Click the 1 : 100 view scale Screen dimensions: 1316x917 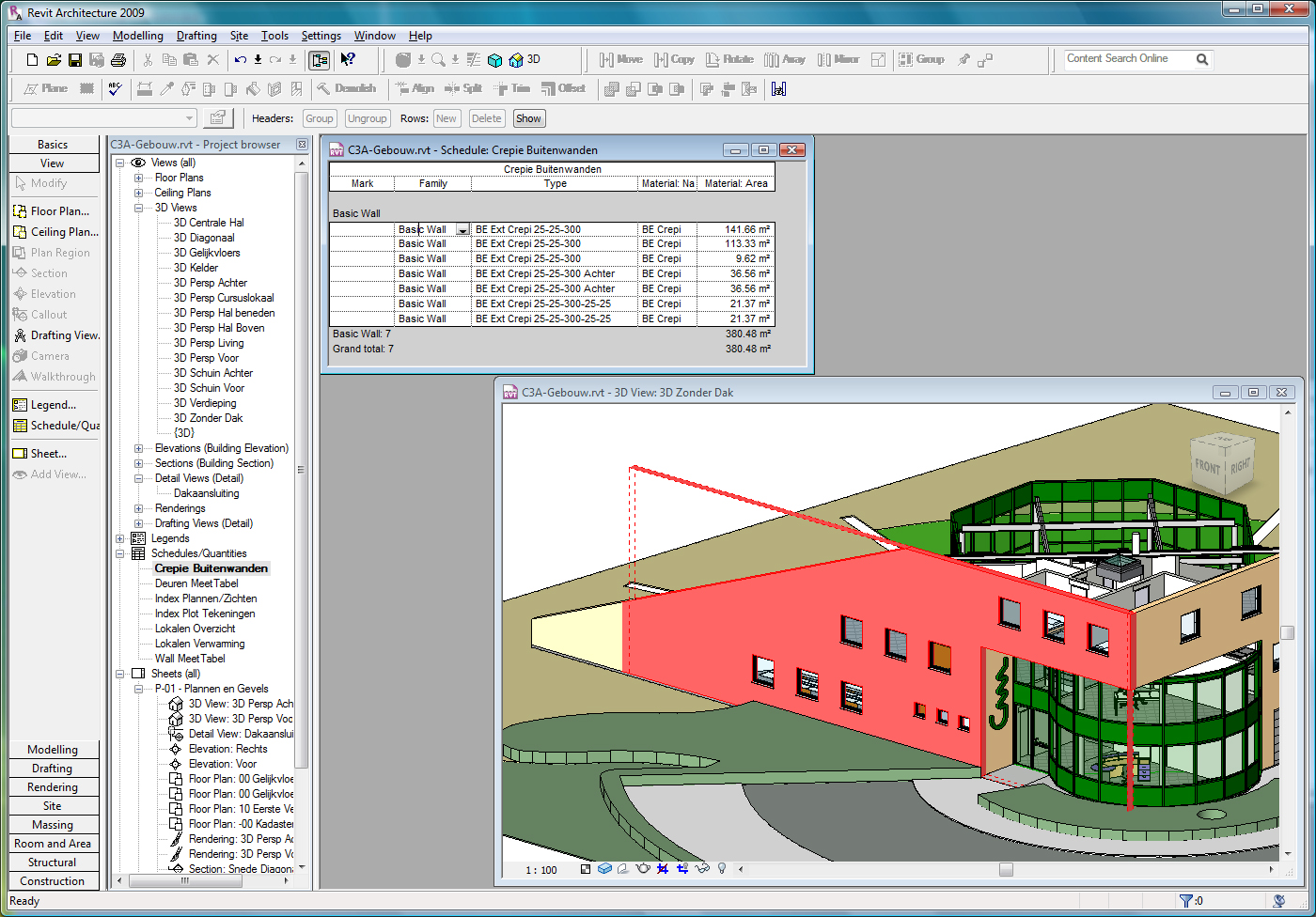point(540,870)
